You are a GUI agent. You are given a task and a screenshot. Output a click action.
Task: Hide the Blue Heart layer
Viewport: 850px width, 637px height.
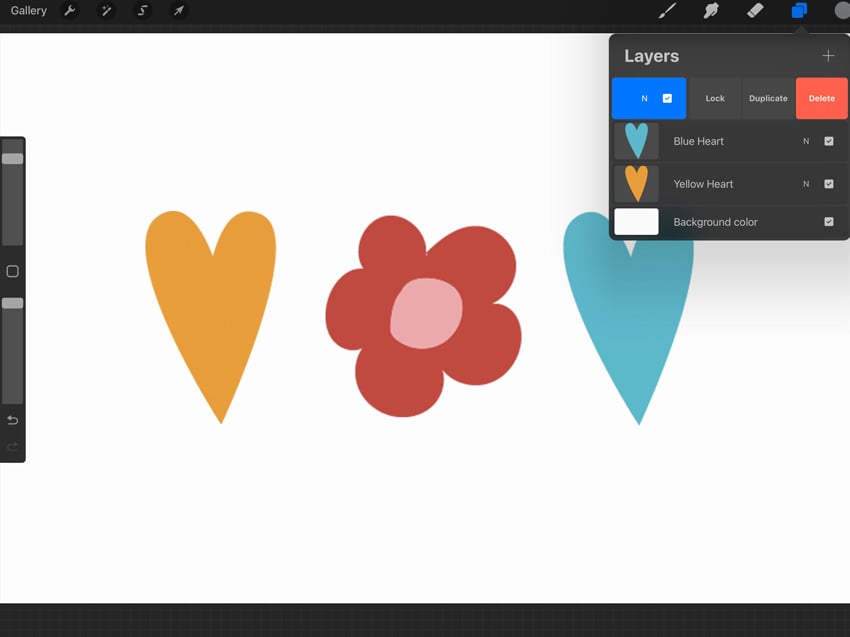tap(828, 141)
